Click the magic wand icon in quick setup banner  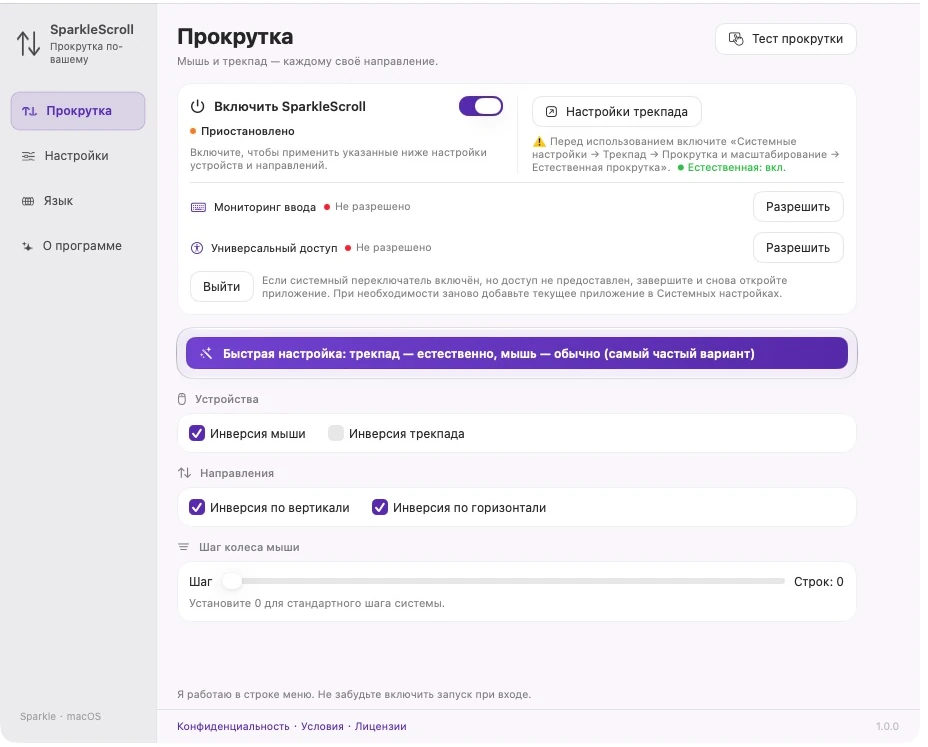click(x=206, y=354)
